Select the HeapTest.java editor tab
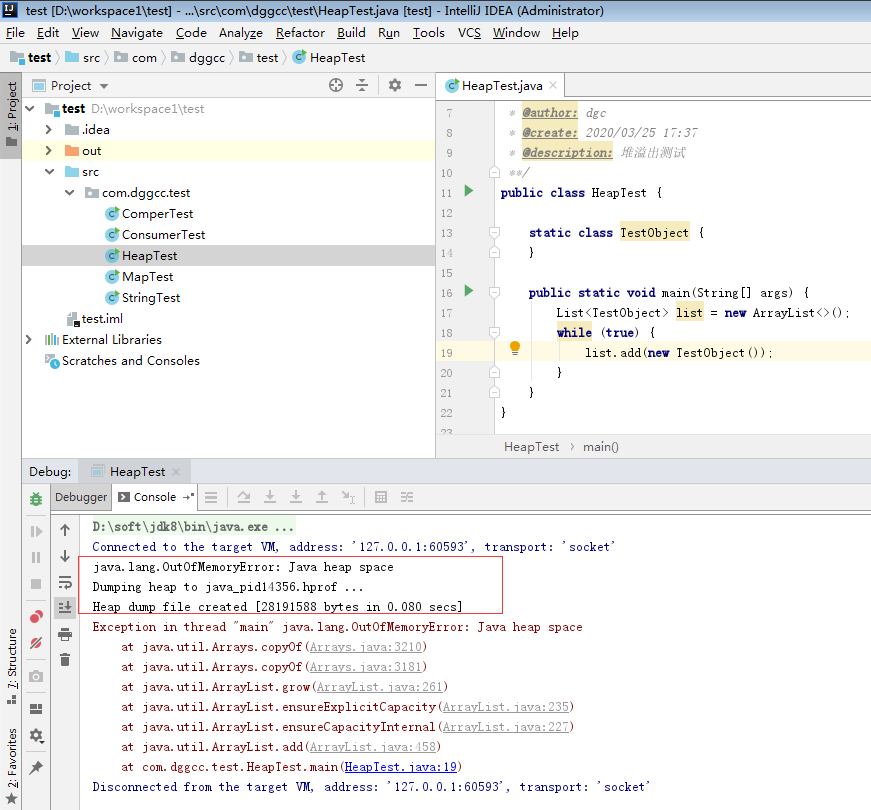Screen dimensions: 871x810 (x=502, y=86)
